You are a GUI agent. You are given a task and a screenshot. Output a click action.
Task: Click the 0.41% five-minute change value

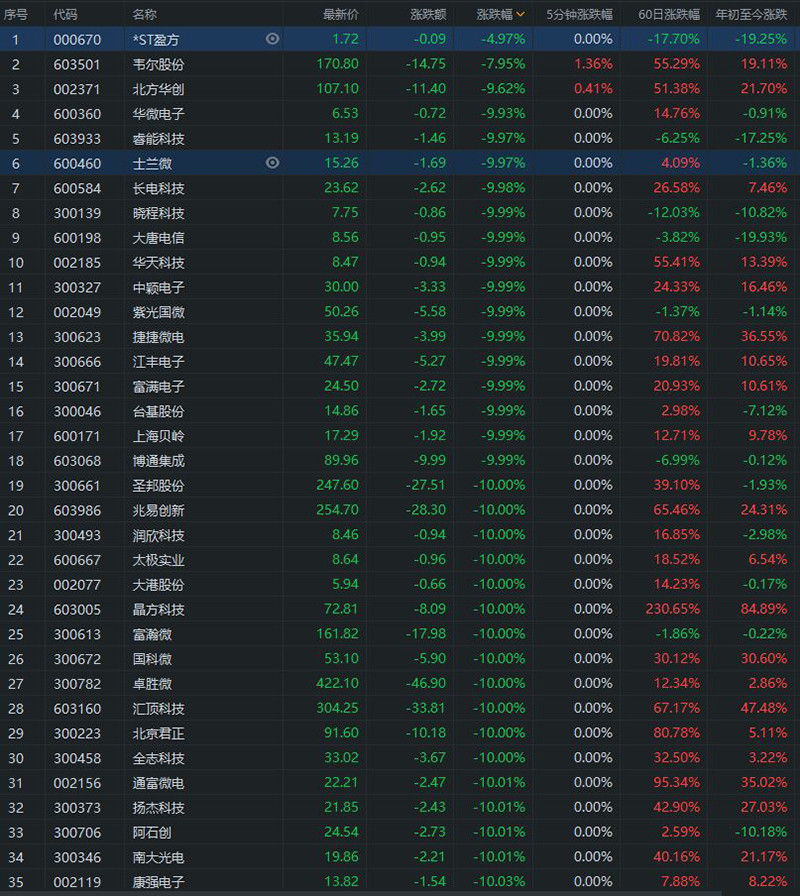[593, 89]
